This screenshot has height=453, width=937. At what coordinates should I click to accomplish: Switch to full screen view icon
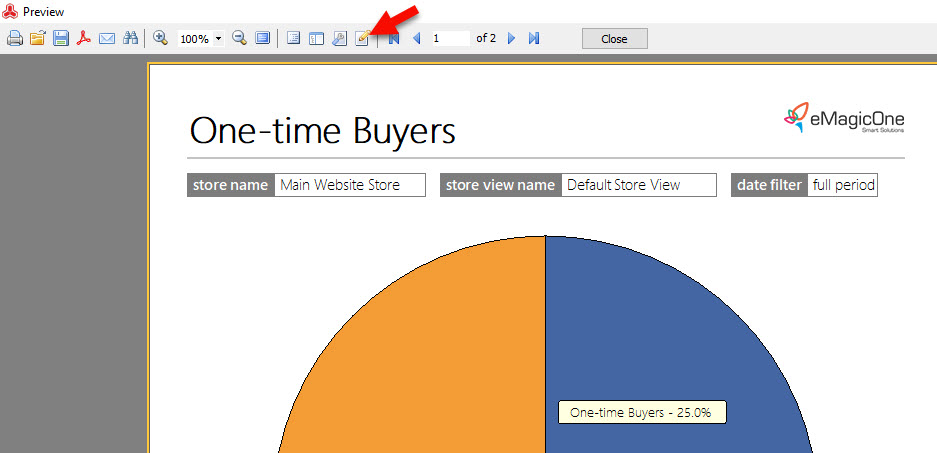click(x=262, y=38)
